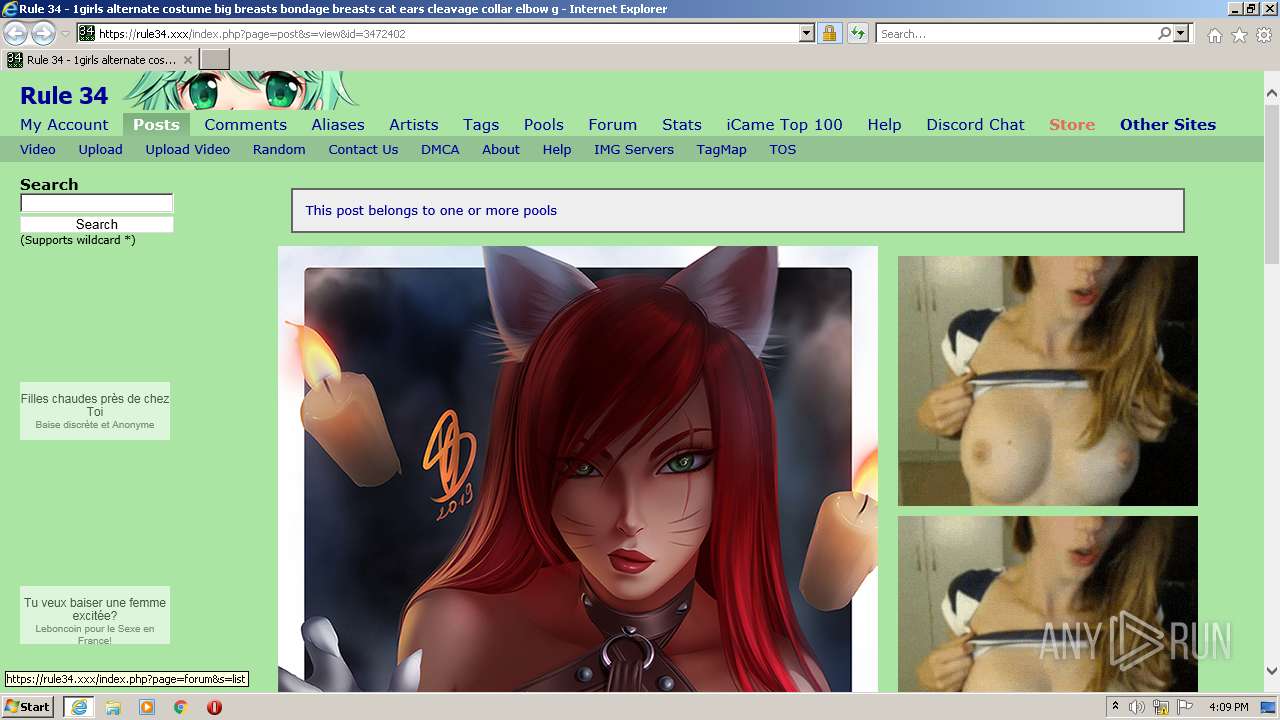Image resolution: width=1280 pixels, height=720 pixels.
Task: Open the Aliases page
Action: [x=338, y=124]
